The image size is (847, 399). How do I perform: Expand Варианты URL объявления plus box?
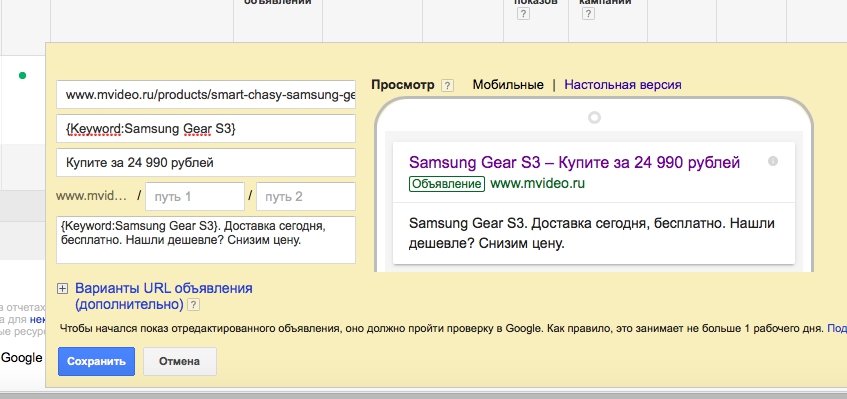(63, 289)
